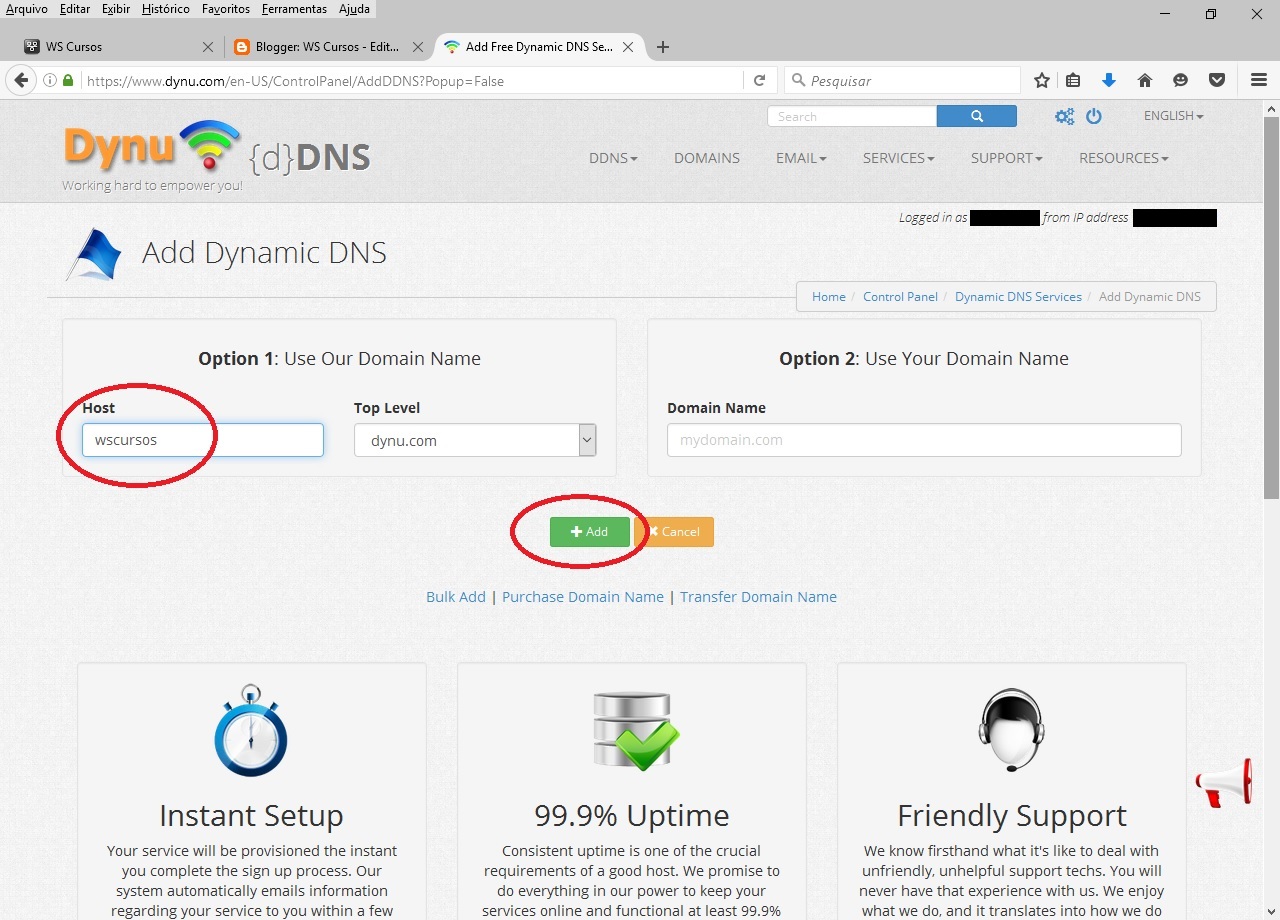Screen dimensions: 1280x920
Task: Click the Dynu site Search field
Action: click(852, 116)
